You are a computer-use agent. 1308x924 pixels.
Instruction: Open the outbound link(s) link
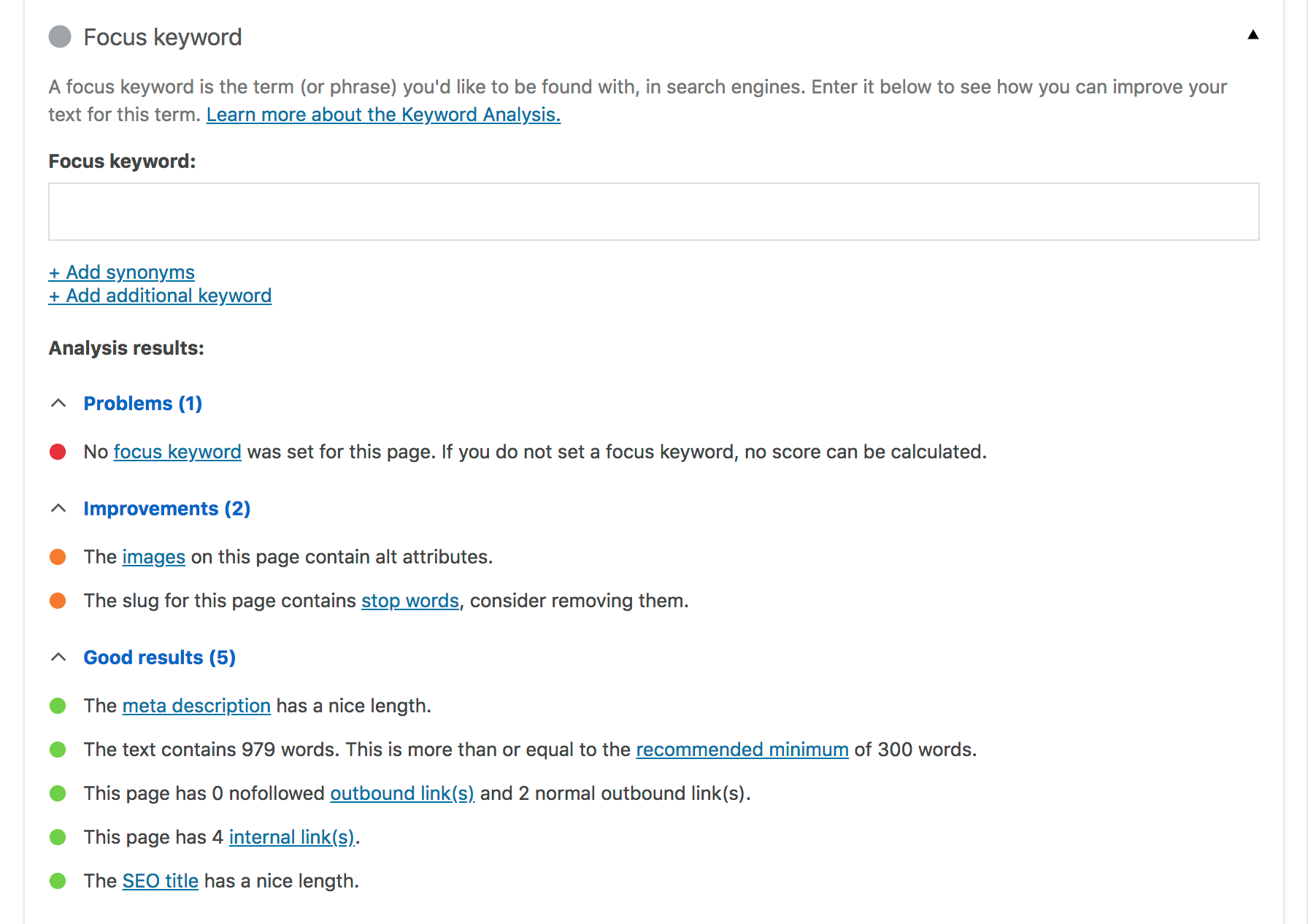coord(402,793)
